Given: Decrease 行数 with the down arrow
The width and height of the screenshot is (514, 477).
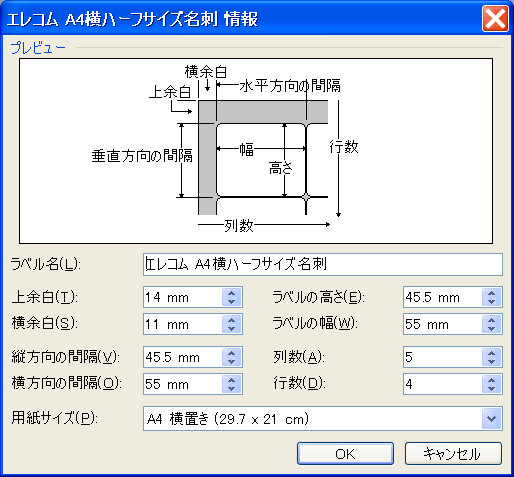Looking at the screenshot, I should [491, 388].
